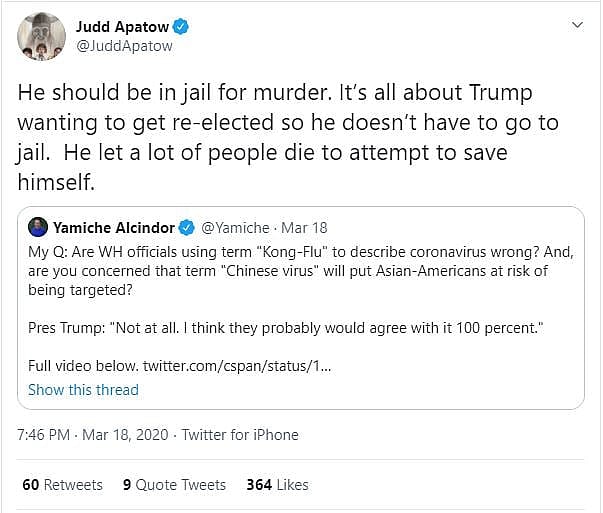The image size is (603, 513).
Task: View the 60 Retweets list
Action: point(62,485)
